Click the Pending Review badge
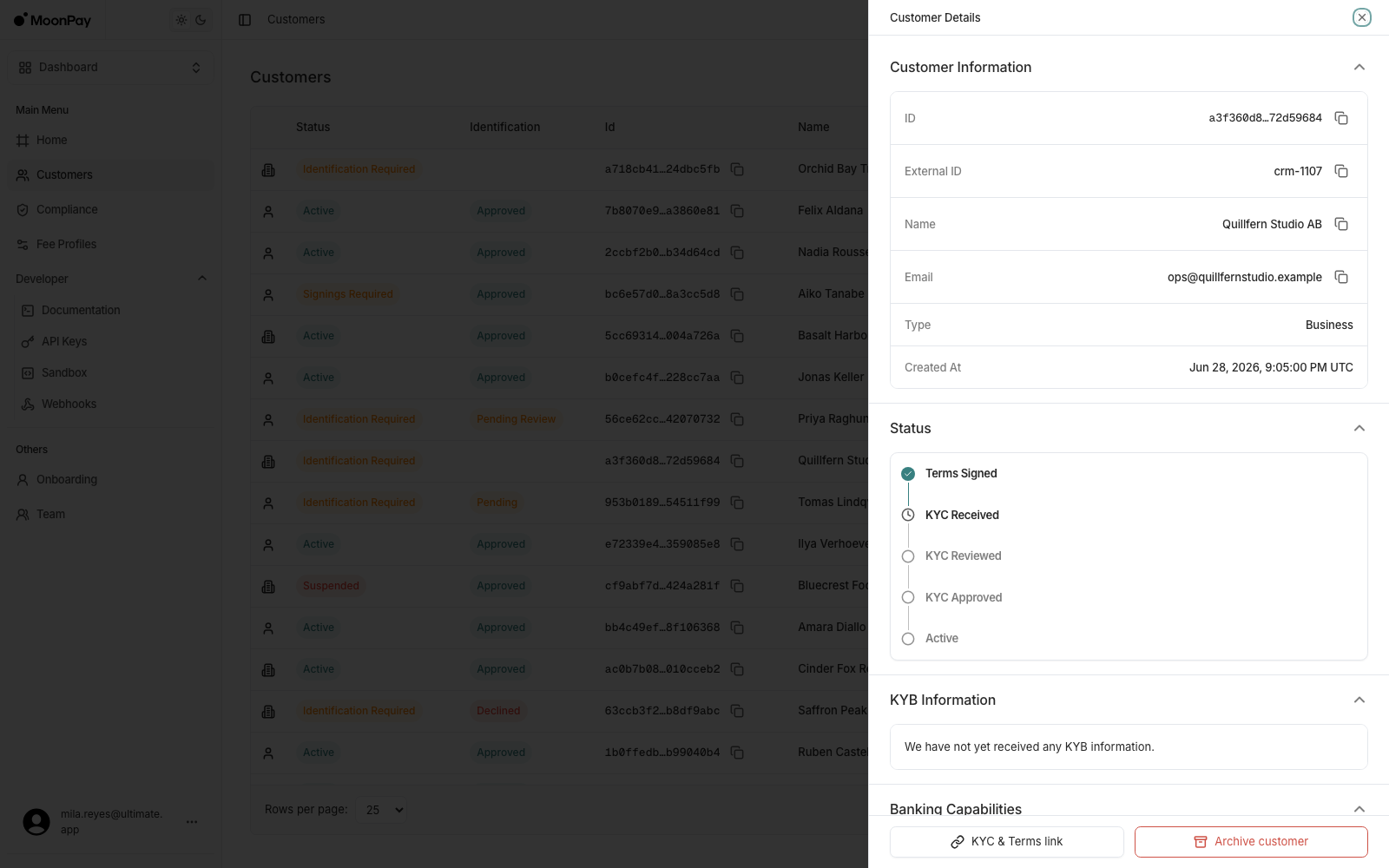Image resolution: width=1389 pixels, height=868 pixels. (x=516, y=419)
